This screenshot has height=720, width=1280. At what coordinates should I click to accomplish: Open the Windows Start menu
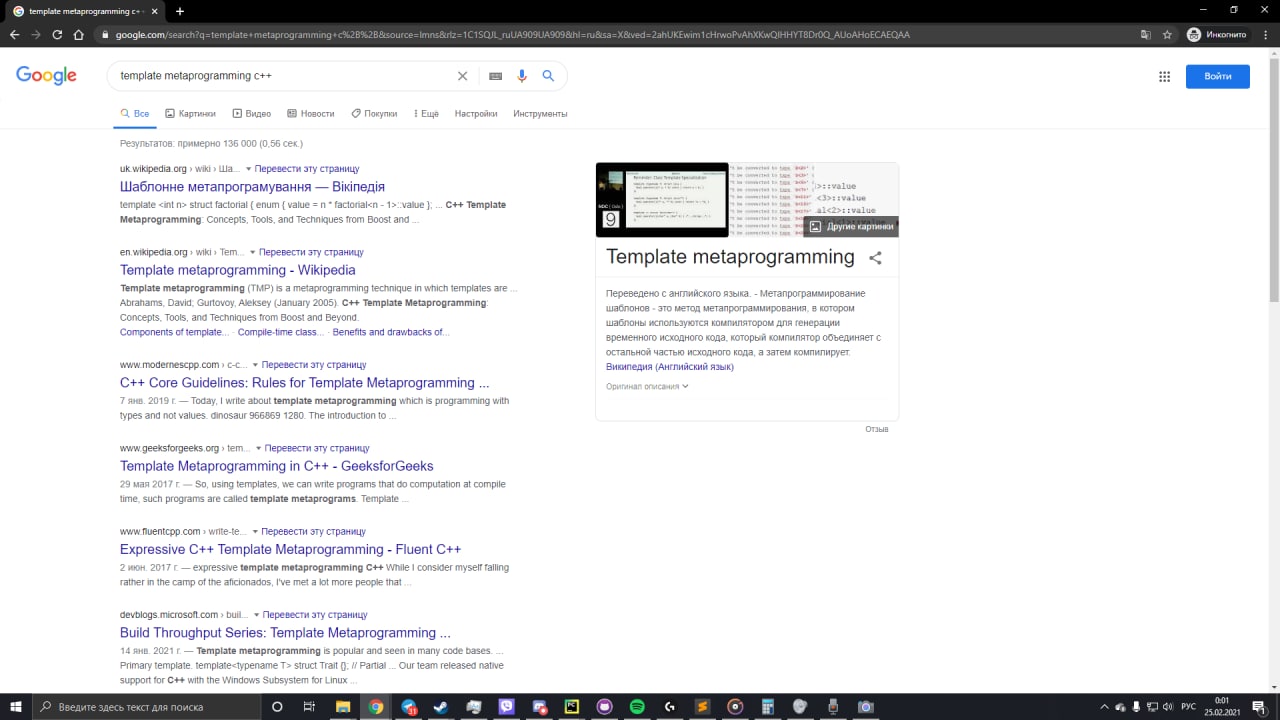coord(15,706)
